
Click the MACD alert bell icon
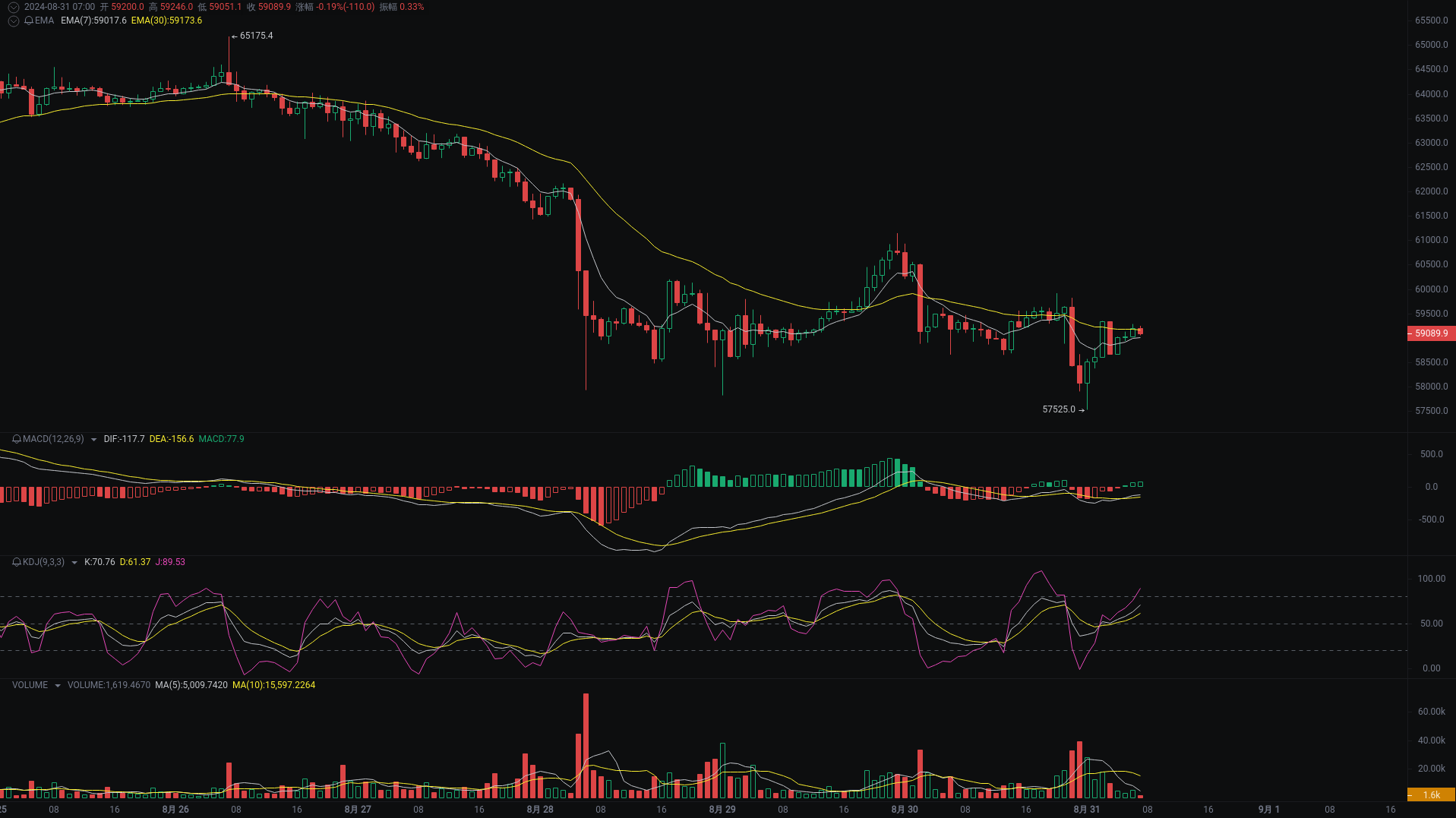click(x=16, y=439)
